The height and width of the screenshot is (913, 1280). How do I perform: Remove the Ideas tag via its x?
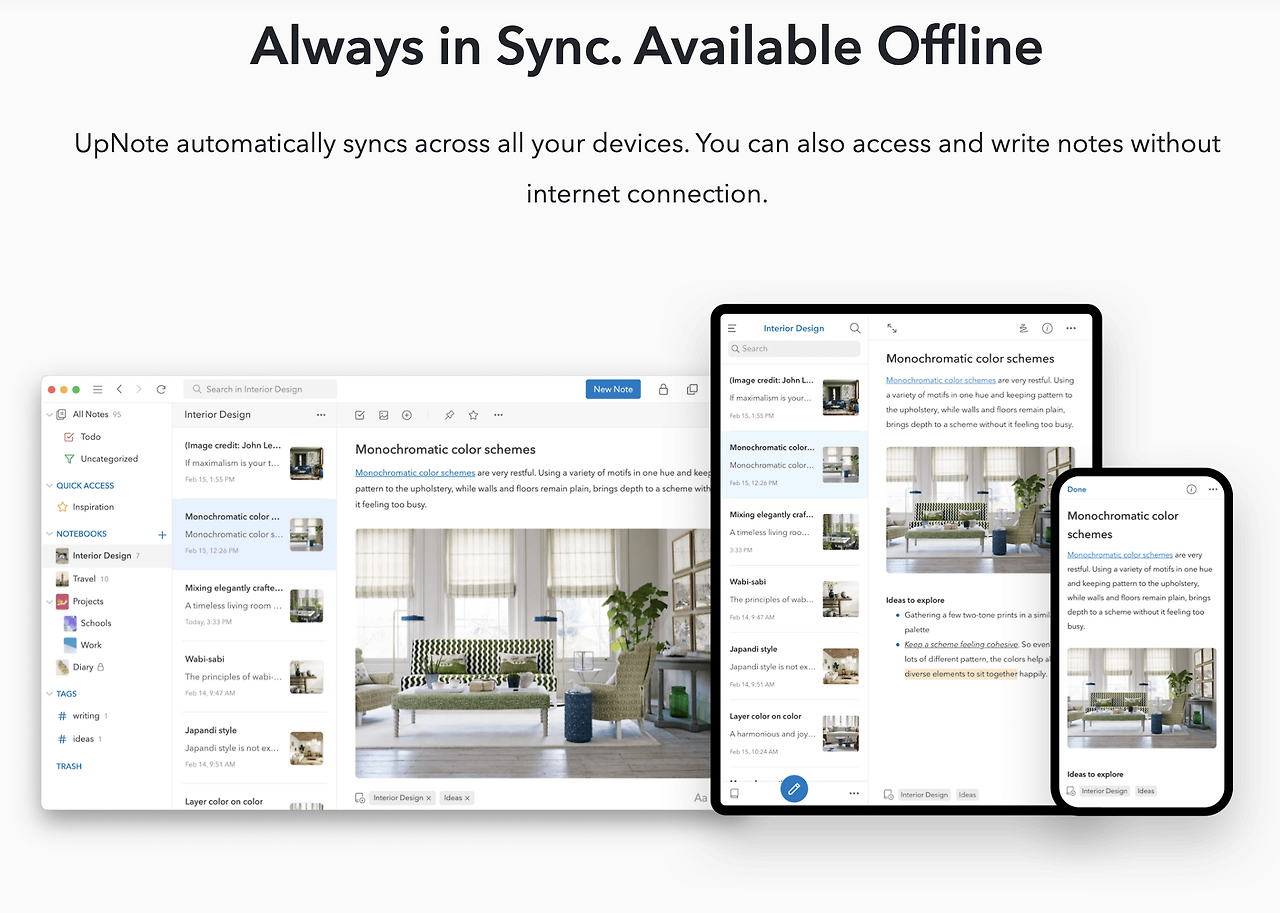[x=467, y=798]
